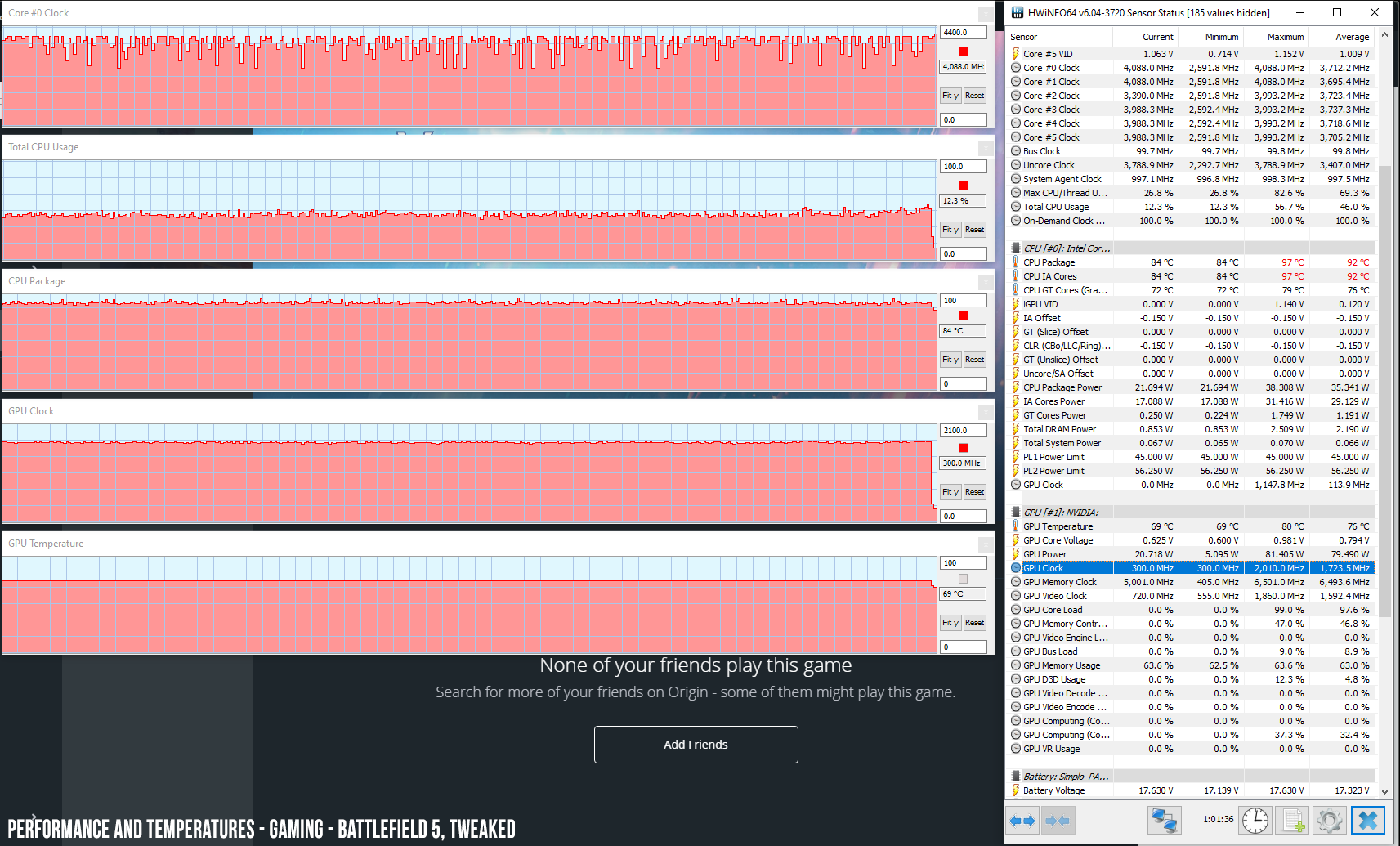Click the Minimum column header
Screen dimensions: 1400x846
[1210, 37]
